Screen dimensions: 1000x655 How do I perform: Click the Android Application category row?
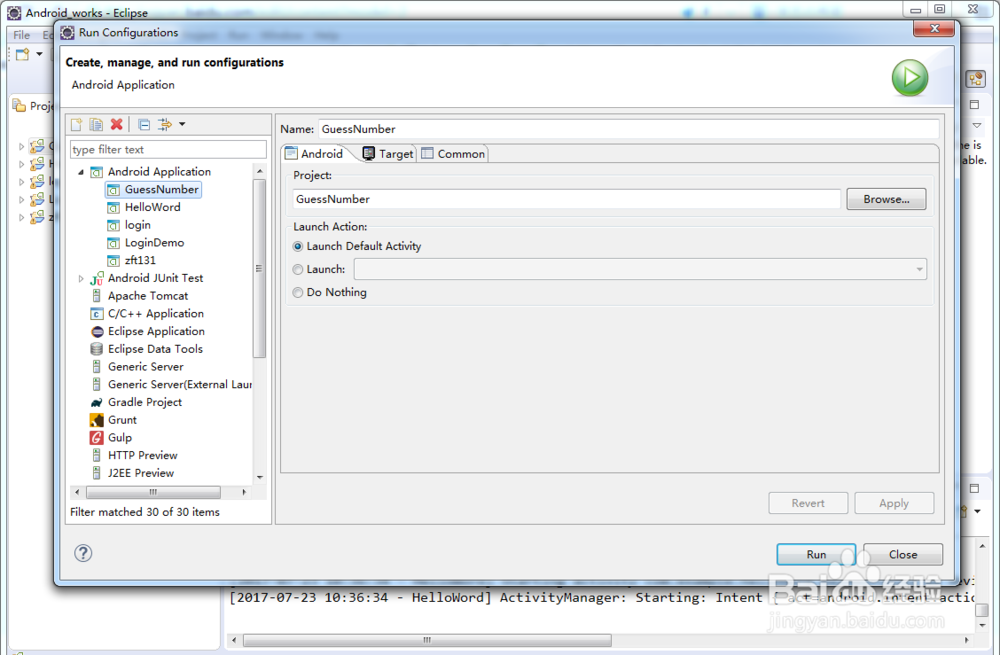click(151, 172)
